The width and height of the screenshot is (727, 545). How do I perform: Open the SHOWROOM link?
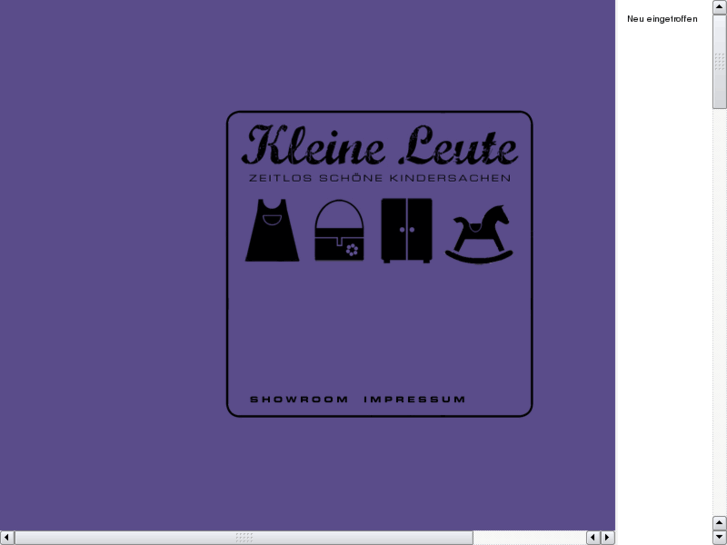click(x=299, y=399)
